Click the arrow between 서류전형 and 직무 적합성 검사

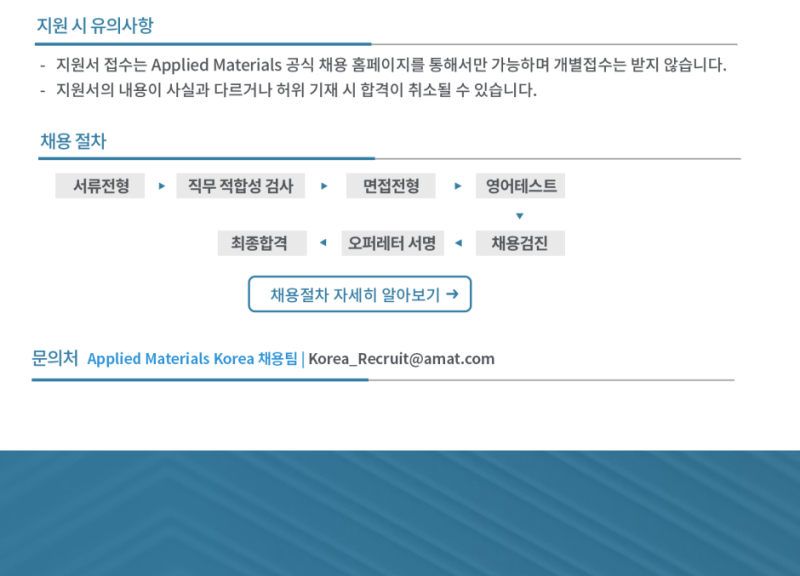tap(162, 186)
